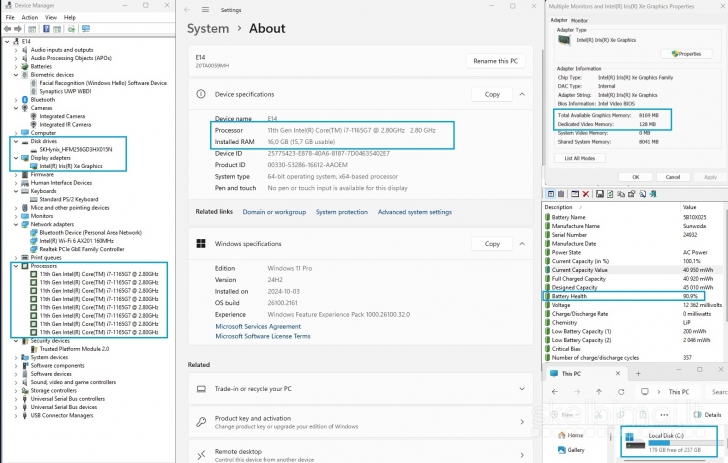This screenshot has width=728, height=463.
Task: Click the red X delete icon in battery tool toolbar
Action: (585, 194)
